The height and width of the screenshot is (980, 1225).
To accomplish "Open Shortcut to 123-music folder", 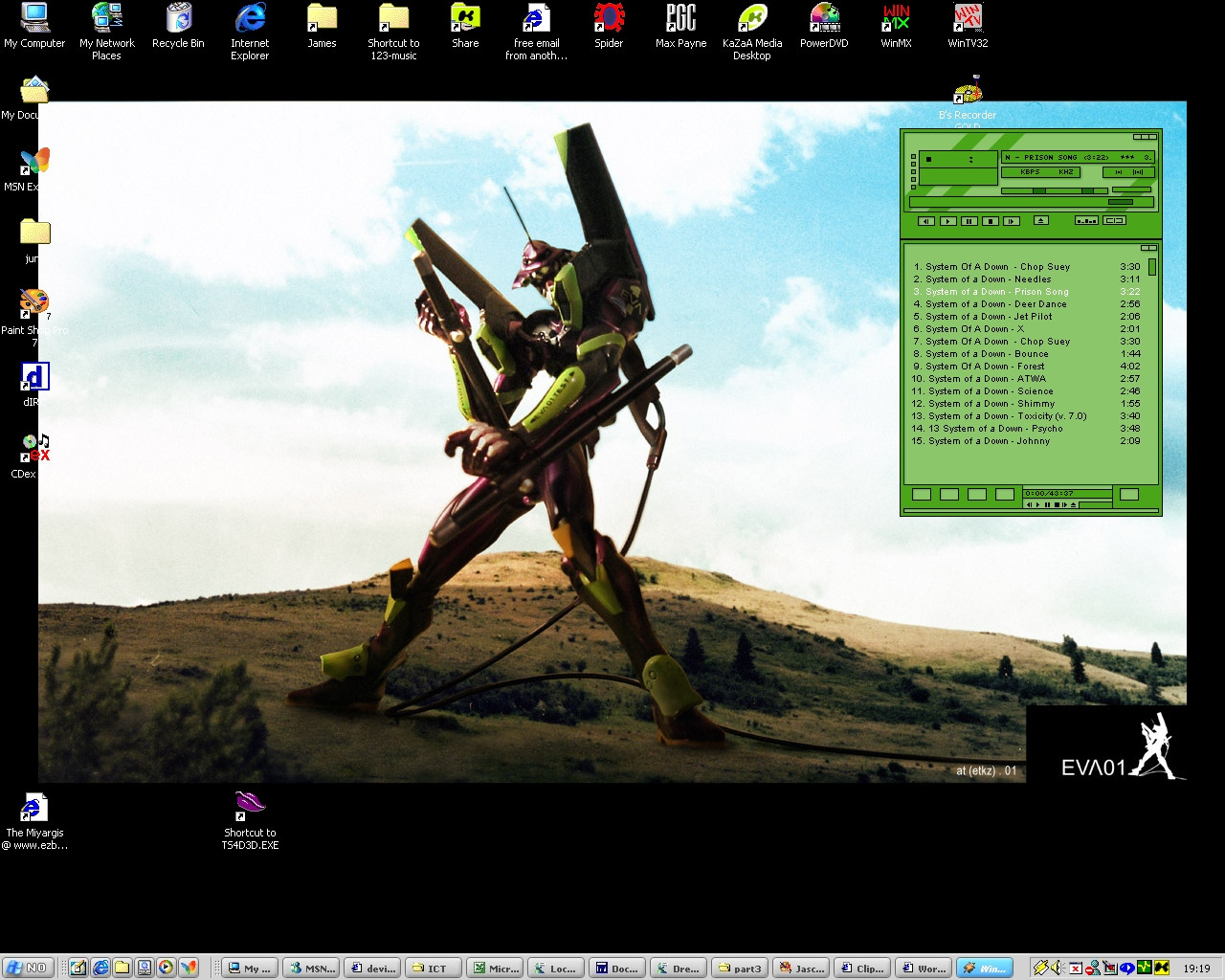I will click(x=393, y=32).
